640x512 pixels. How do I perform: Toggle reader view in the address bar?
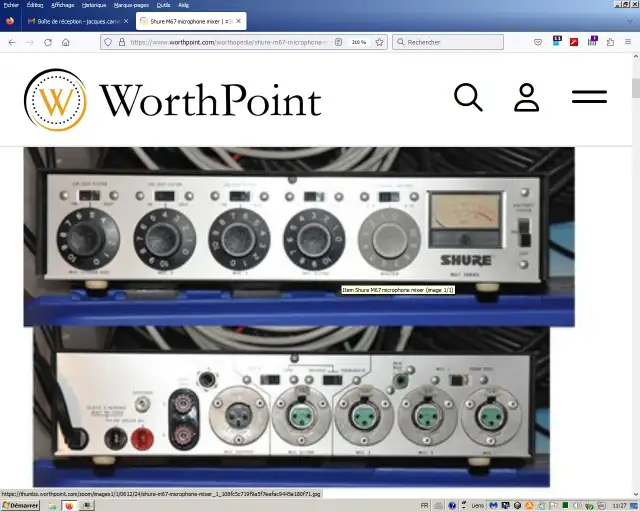click(338, 42)
